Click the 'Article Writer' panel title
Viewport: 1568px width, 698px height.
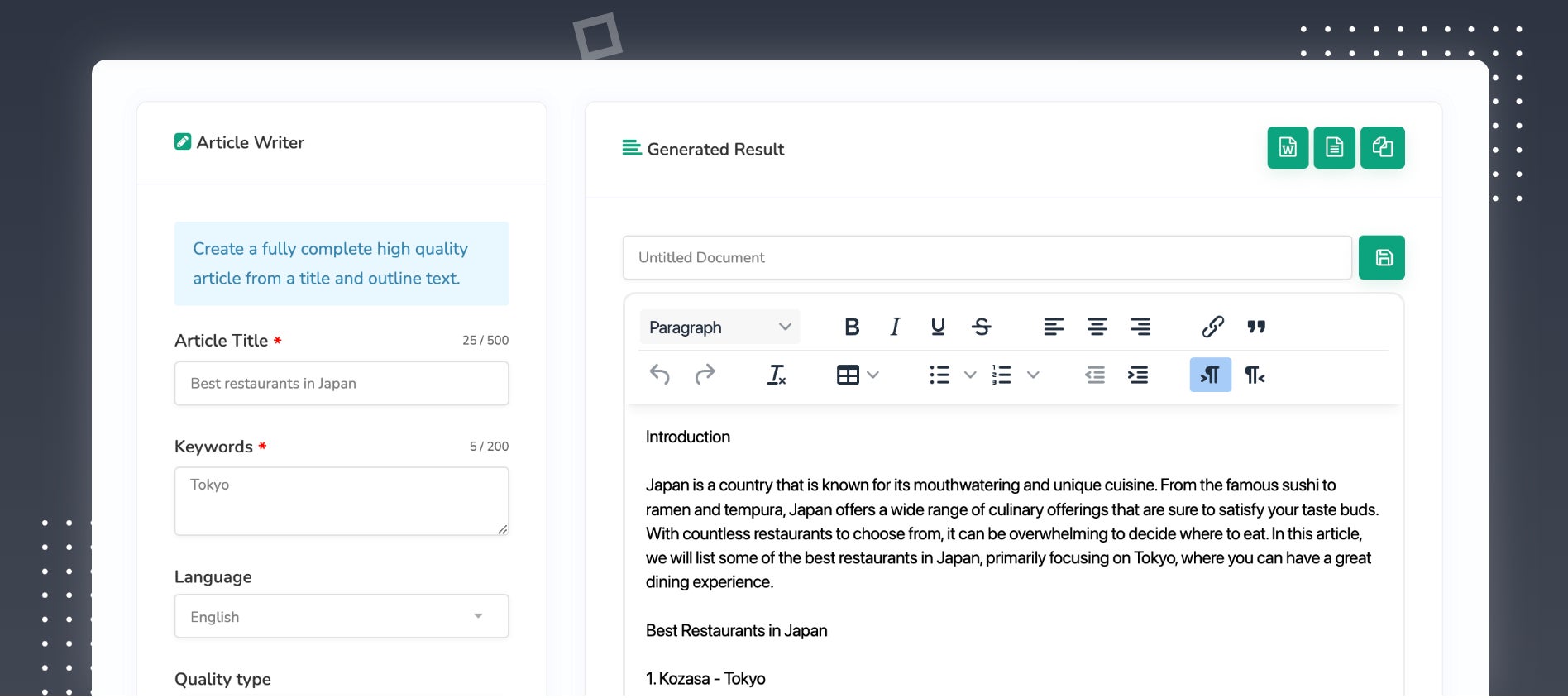[x=251, y=142]
